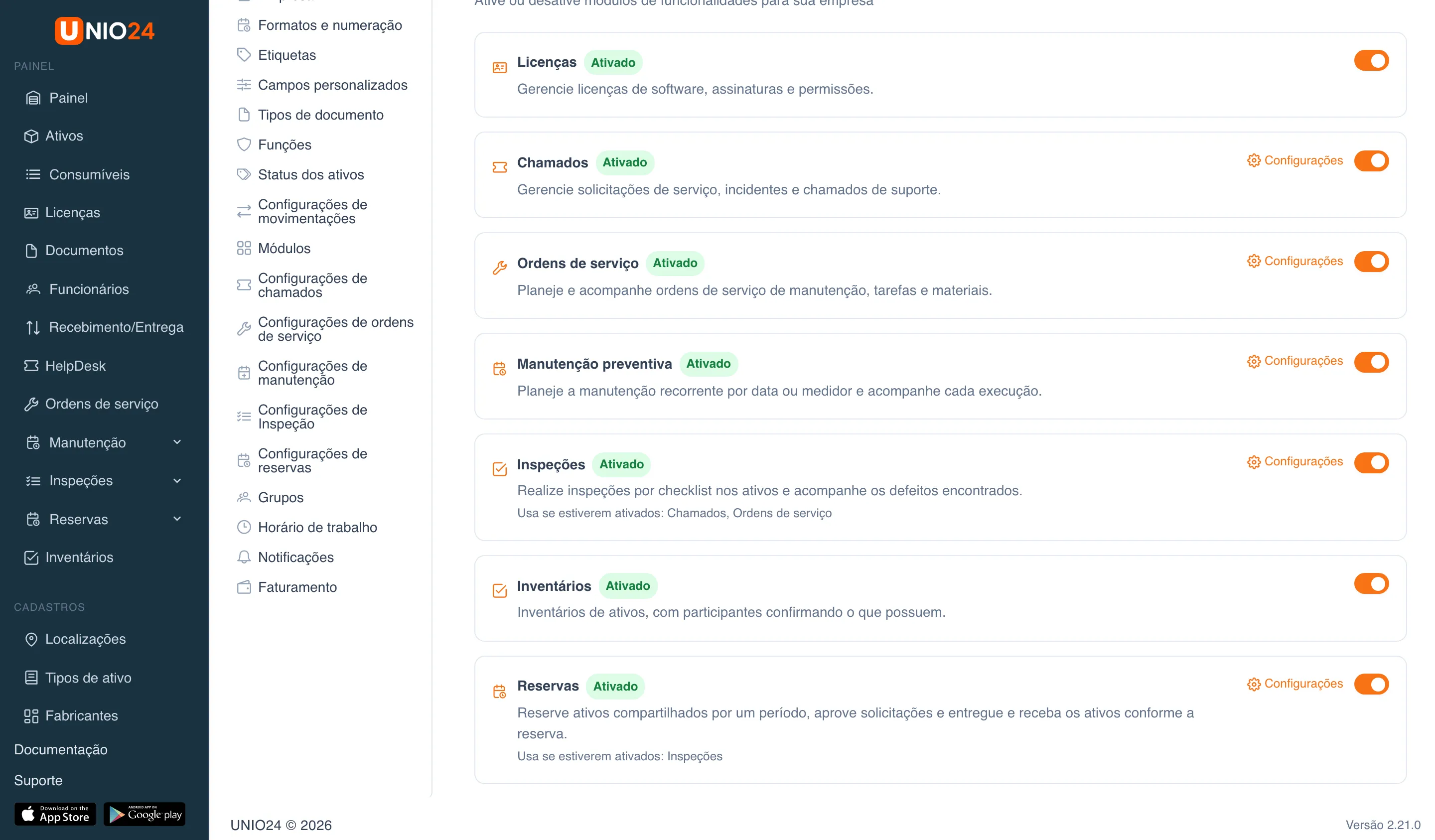Screen dimensions: 1435x840
Task: Click the HelpDesk ticket icon
Action: coord(31,366)
